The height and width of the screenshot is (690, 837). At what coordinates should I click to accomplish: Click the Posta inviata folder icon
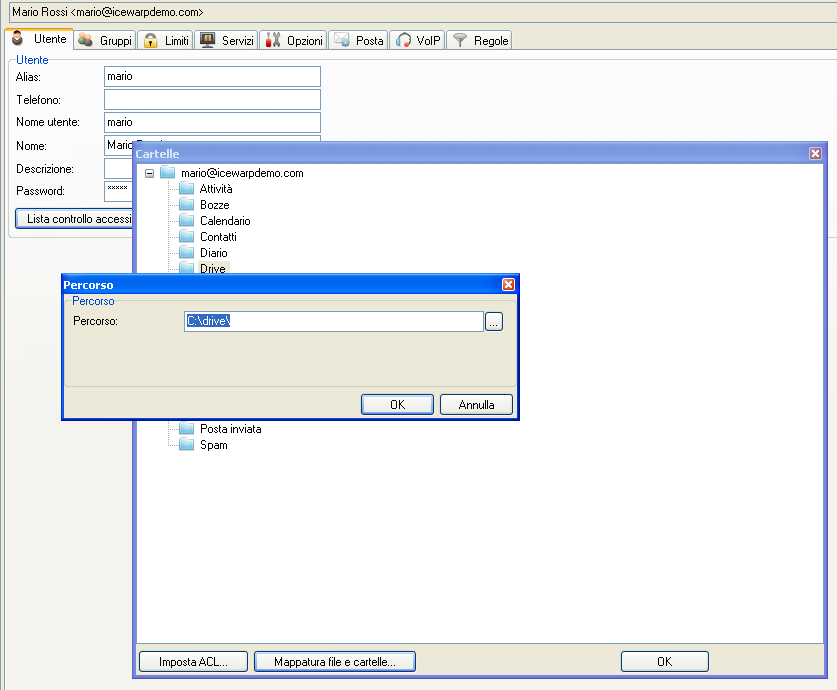point(186,429)
